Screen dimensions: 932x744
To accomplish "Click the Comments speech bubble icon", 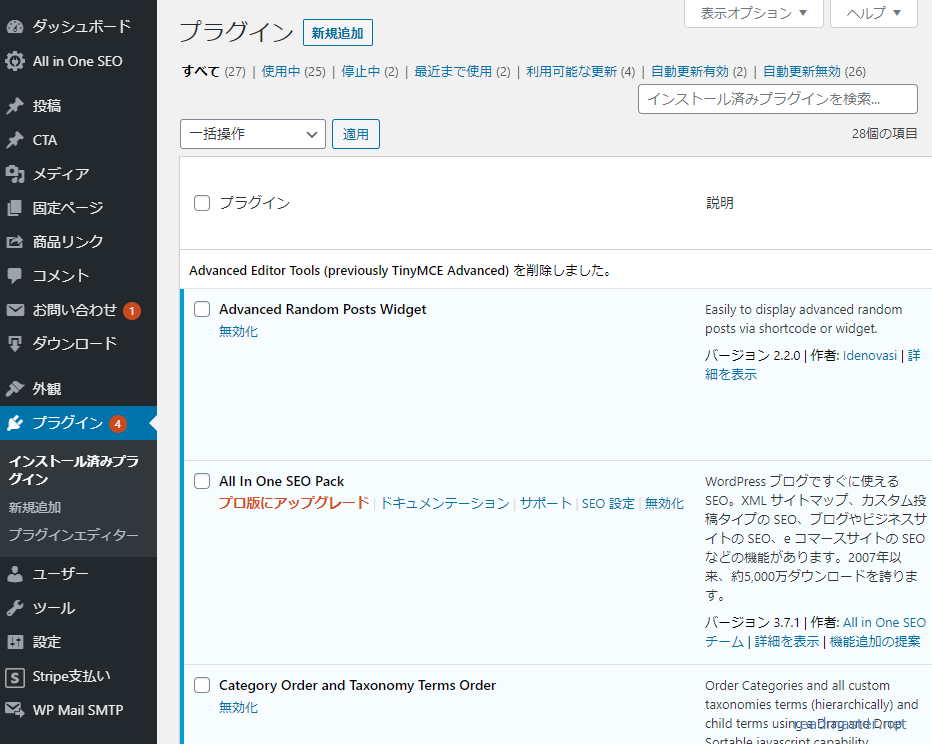I will point(15,276).
